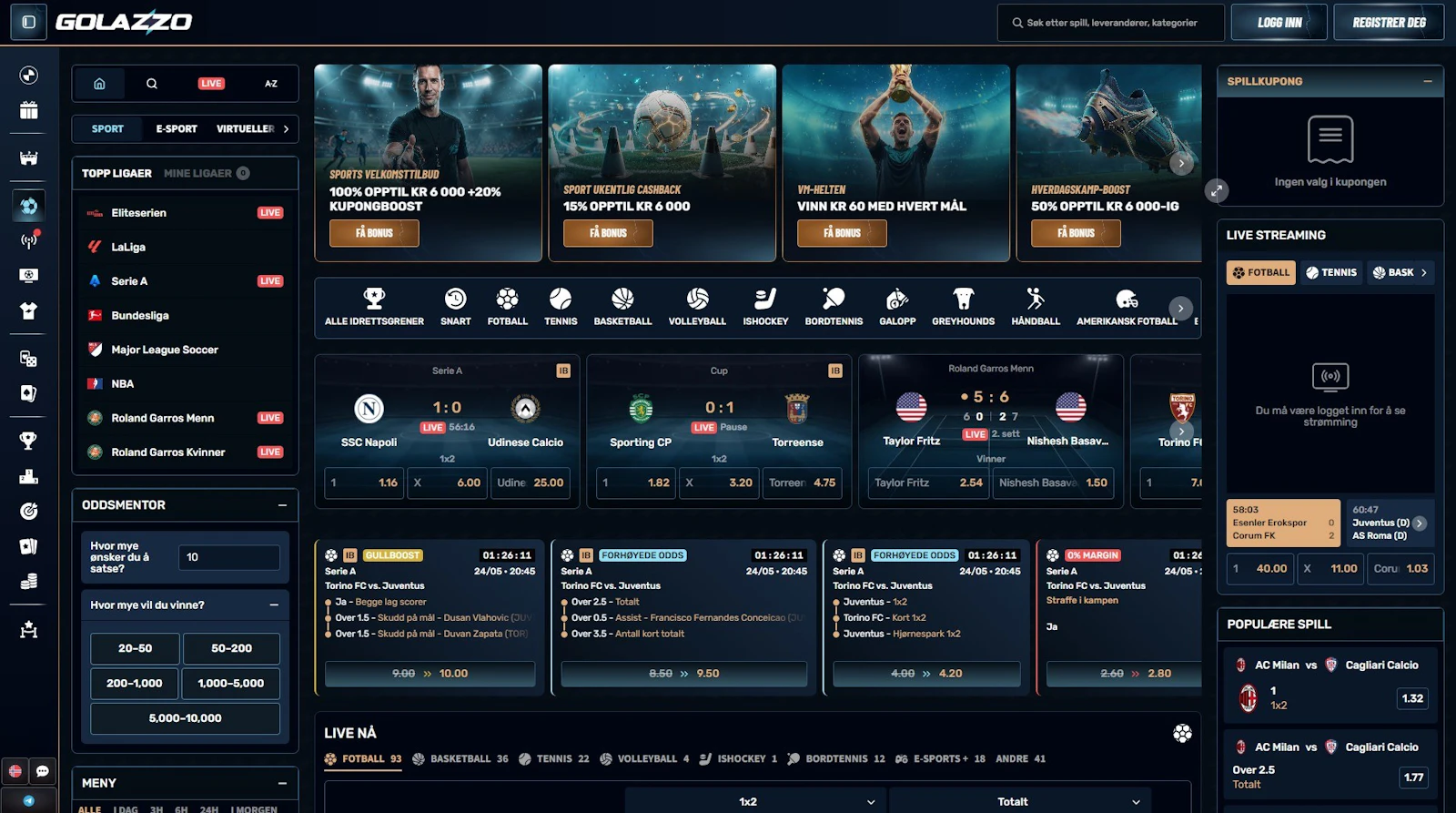Click the Gullboost 10.00 odds button

pos(430,674)
